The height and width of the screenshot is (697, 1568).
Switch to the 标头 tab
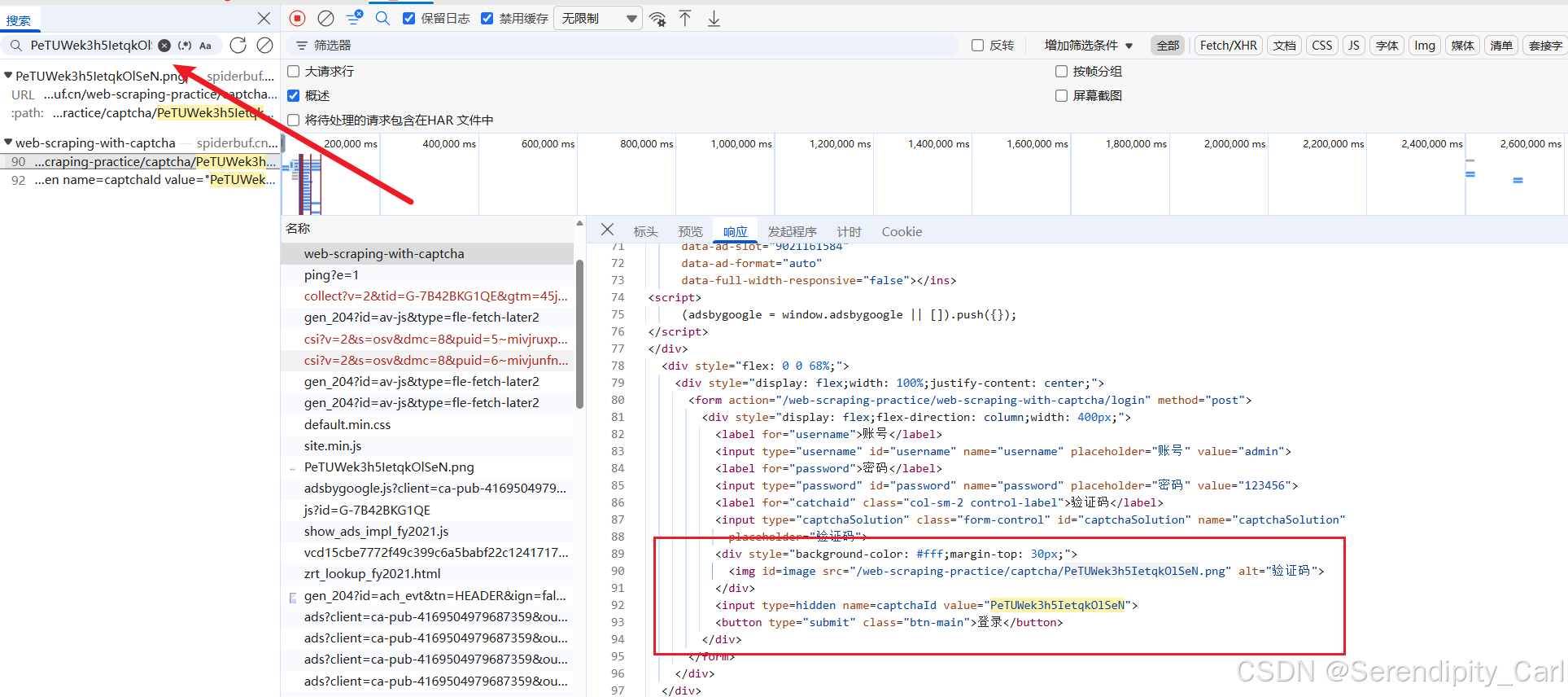tap(645, 231)
